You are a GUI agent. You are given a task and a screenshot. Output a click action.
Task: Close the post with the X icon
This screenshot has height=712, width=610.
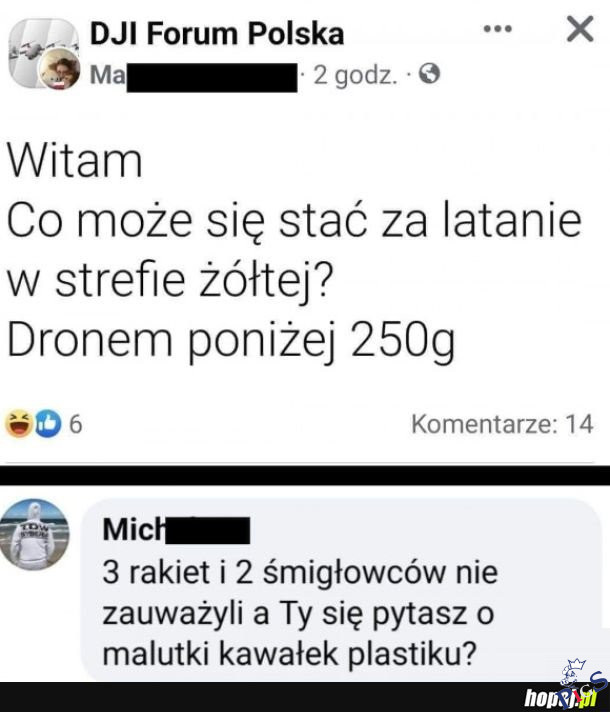coord(580,29)
